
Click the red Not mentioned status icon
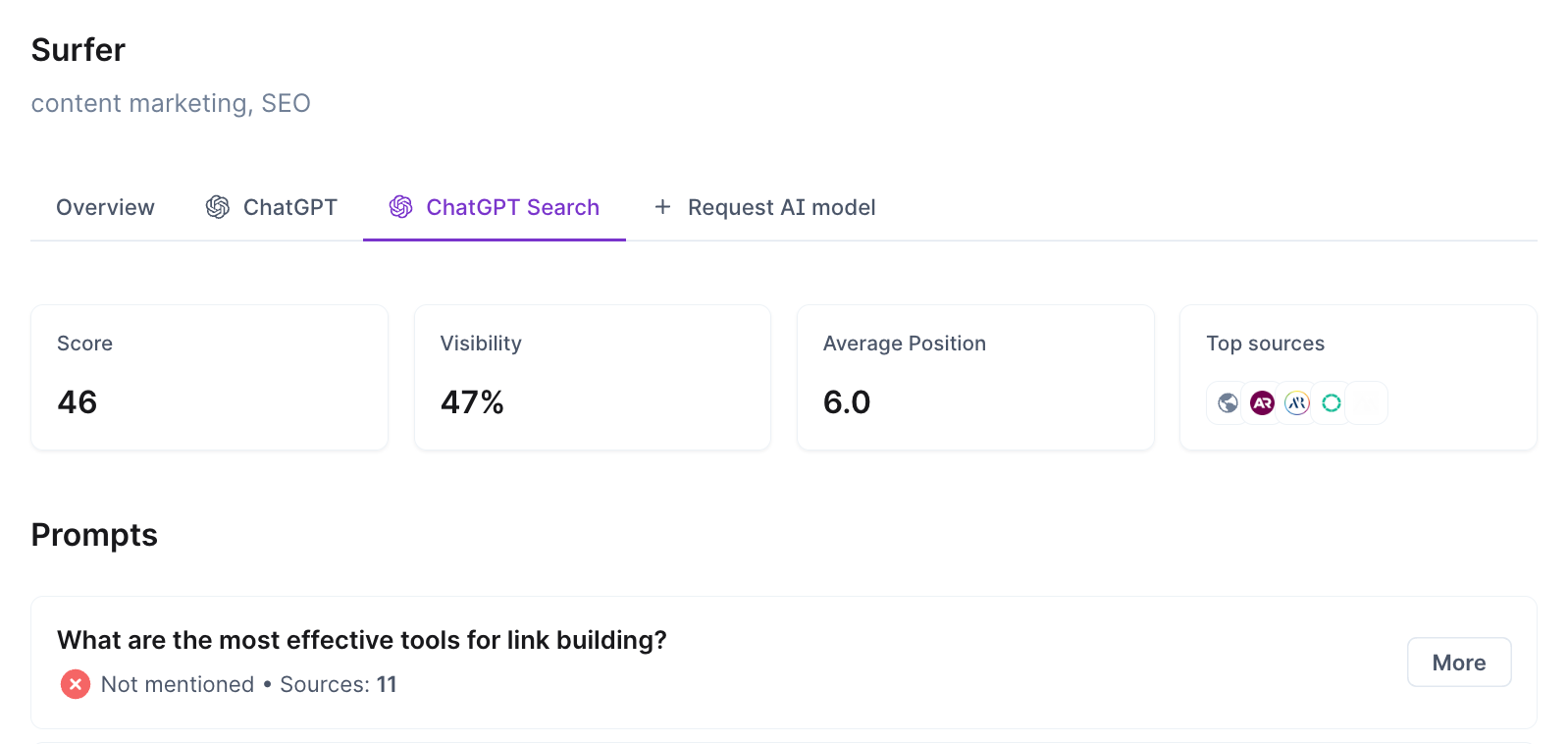[76, 684]
